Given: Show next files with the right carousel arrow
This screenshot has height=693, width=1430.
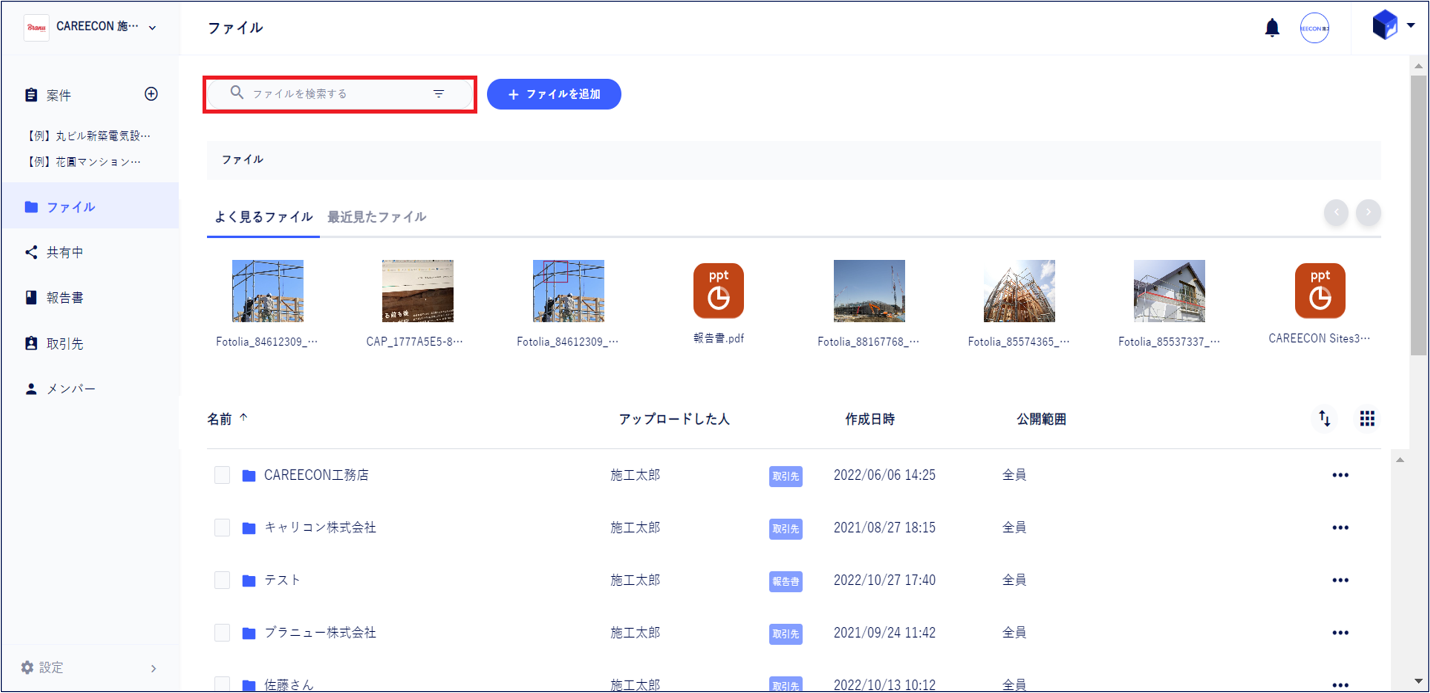Looking at the screenshot, I should tap(1368, 212).
